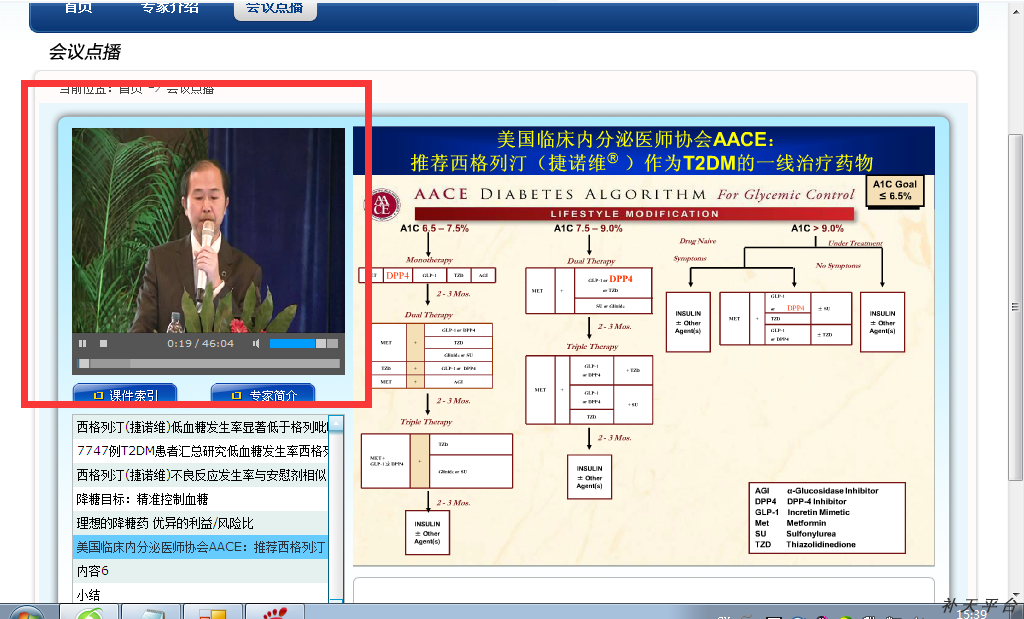The image size is (1024, 619).
Task: Seek along the video progress bar
Action: [x=208, y=364]
